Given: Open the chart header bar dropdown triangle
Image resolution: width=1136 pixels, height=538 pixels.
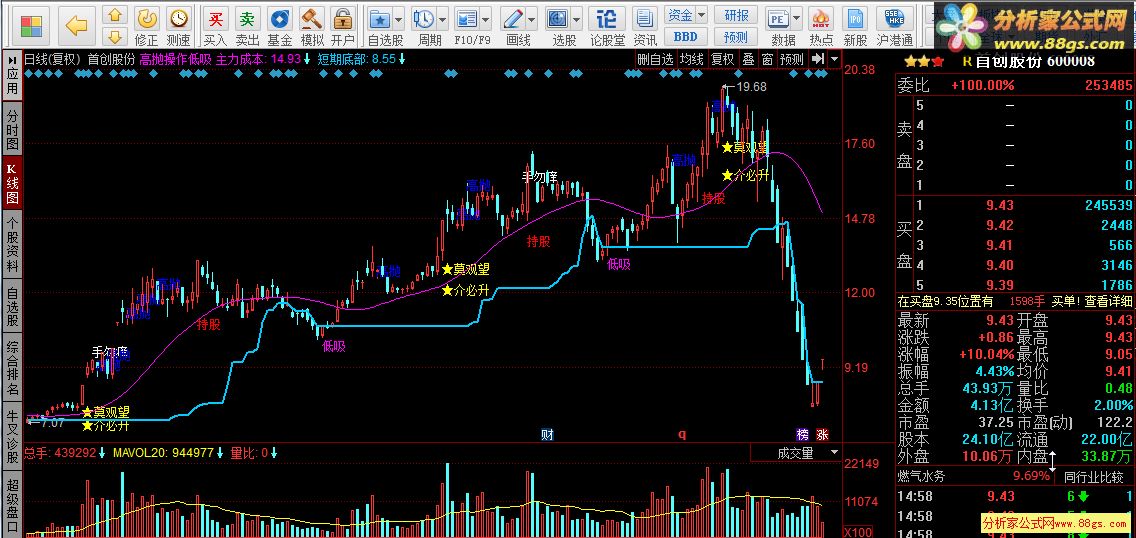Looking at the screenshot, I should 835,59.
